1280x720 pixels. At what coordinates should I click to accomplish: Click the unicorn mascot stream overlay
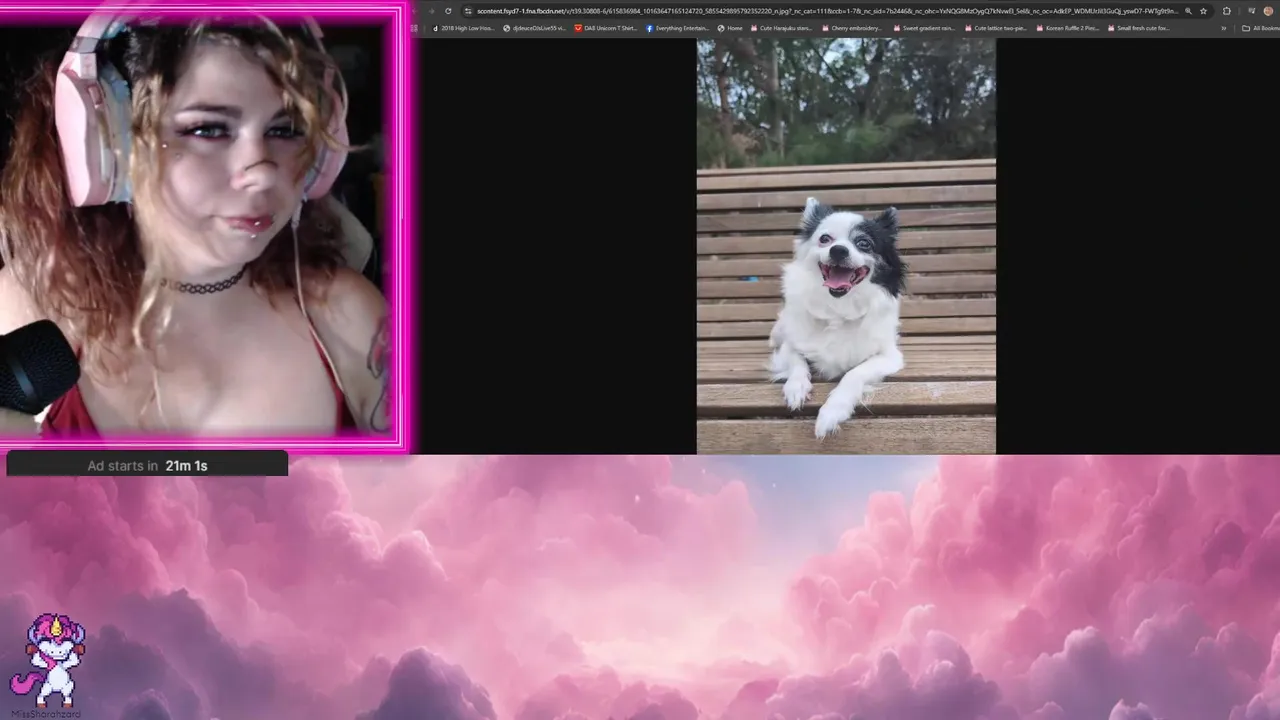(x=50, y=661)
